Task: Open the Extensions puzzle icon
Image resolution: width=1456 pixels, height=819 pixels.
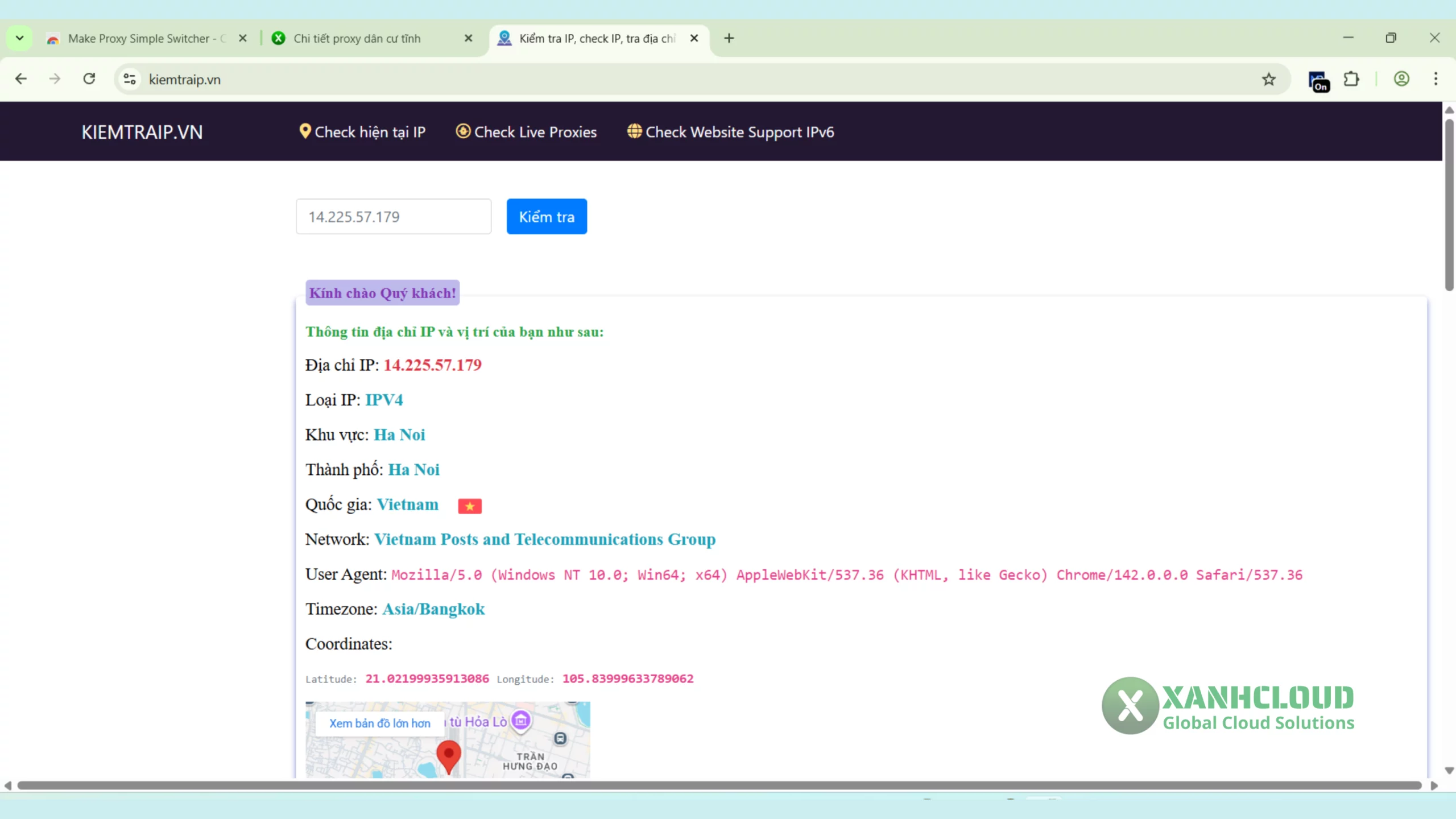Action: click(1351, 79)
